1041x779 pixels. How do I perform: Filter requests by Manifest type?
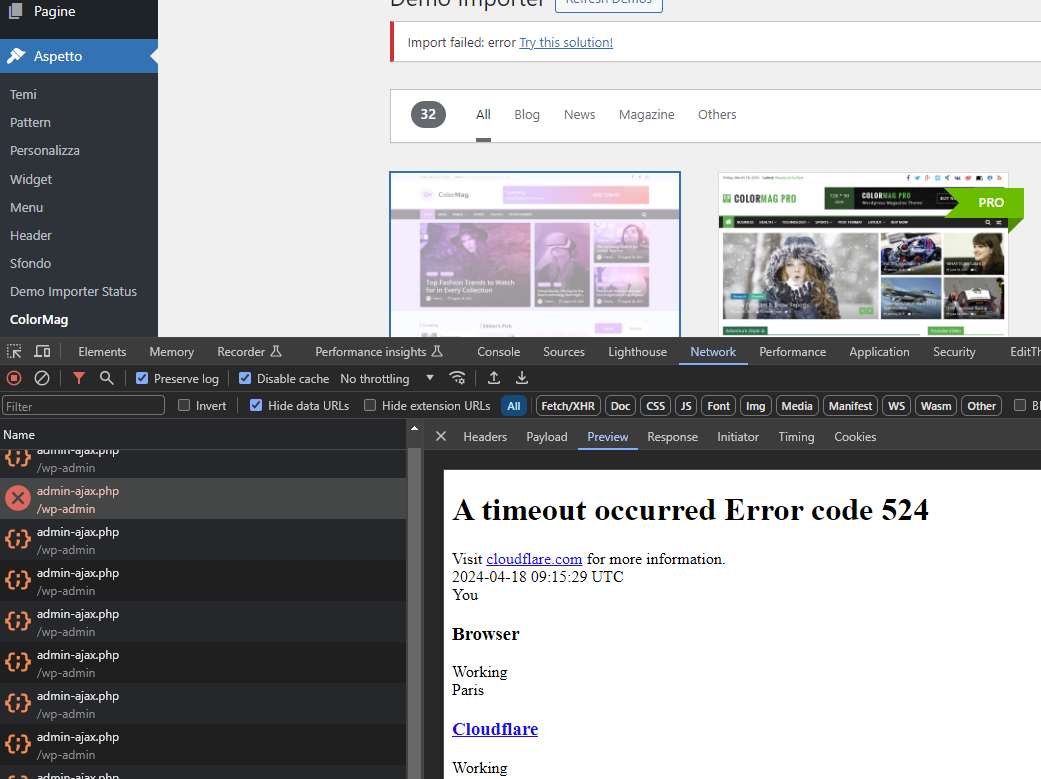(850, 406)
